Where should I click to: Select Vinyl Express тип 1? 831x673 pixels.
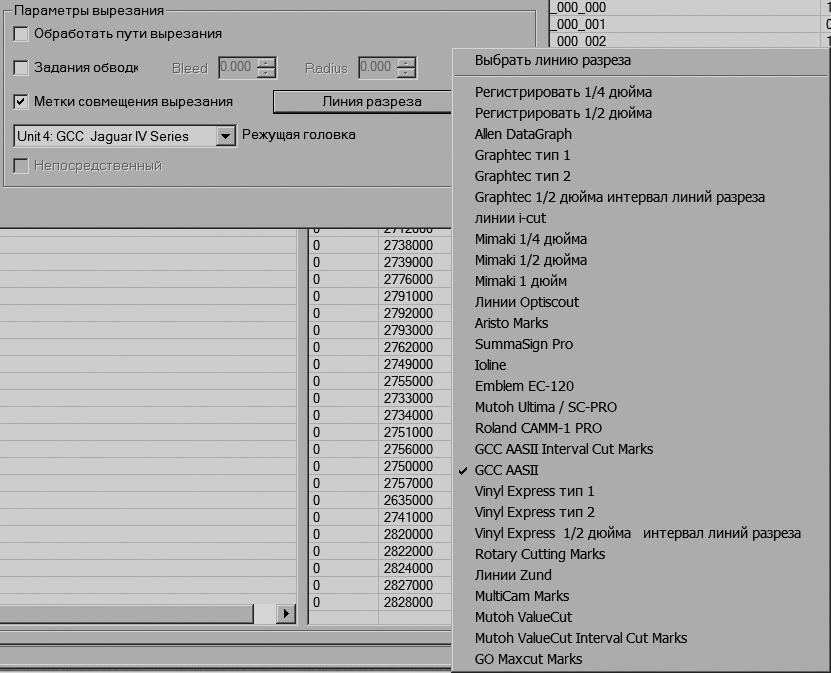(x=534, y=491)
